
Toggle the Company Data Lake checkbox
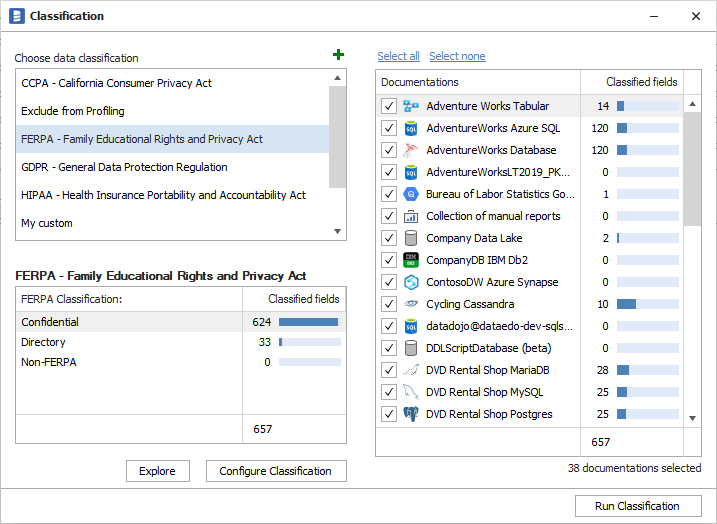point(389,238)
